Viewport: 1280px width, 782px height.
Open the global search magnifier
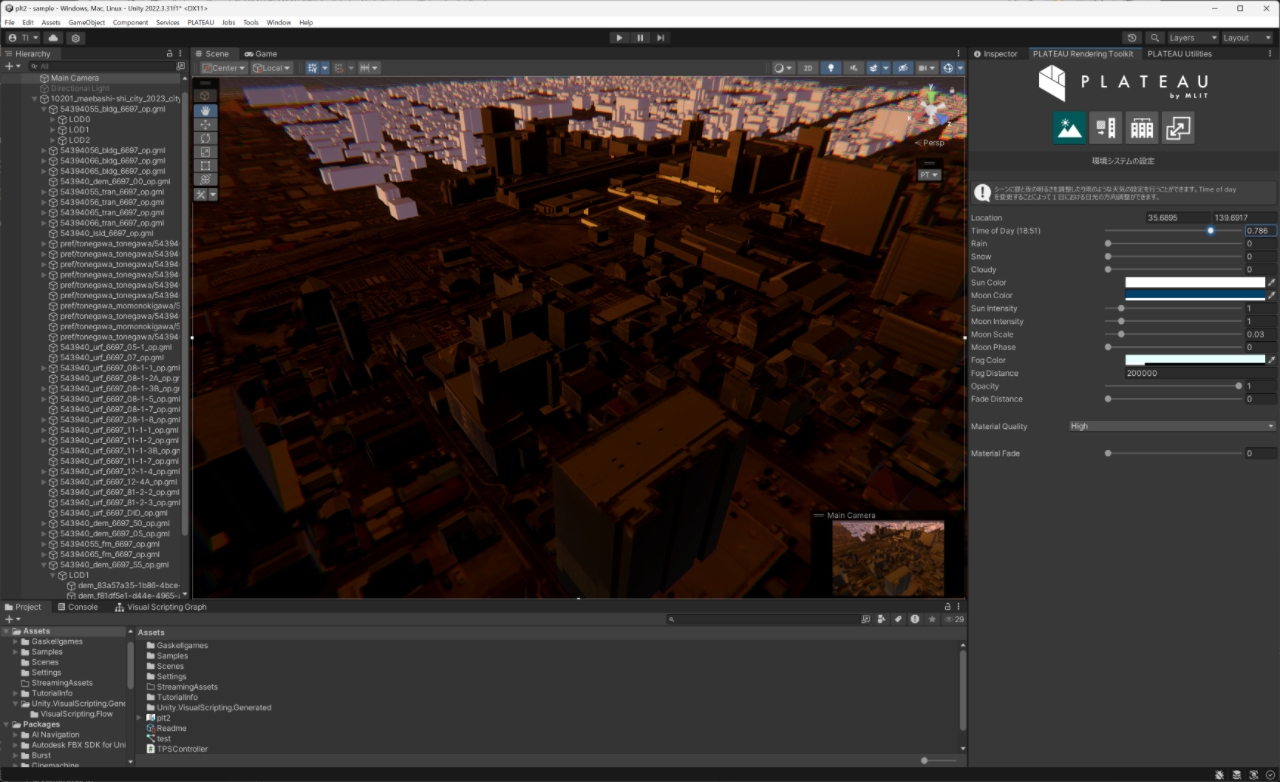coord(1155,38)
